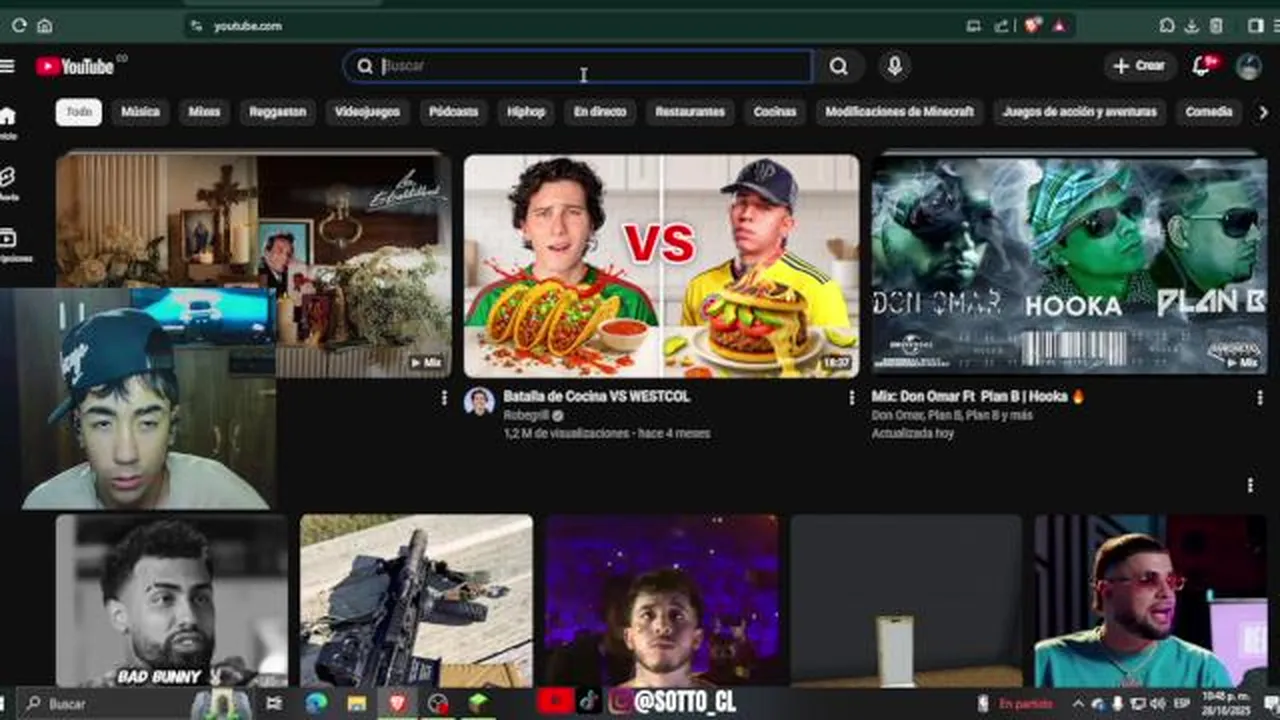Click the Brave icon in the taskbar
This screenshot has height=720, width=1280.
click(398, 703)
